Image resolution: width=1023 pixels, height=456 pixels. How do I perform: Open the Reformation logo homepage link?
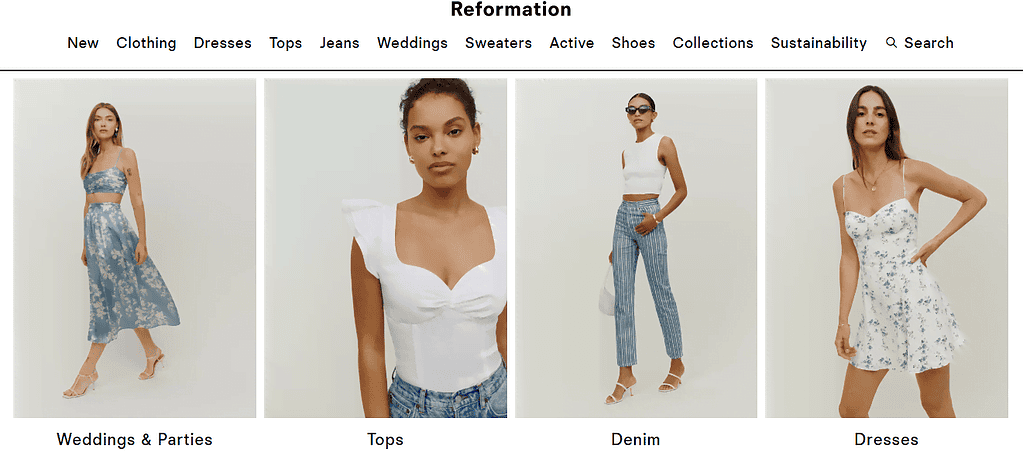tap(511, 10)
